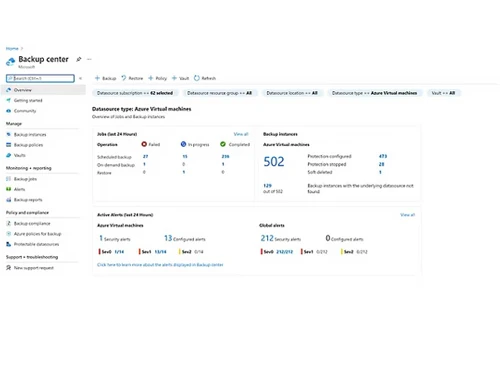The image size is (500, 375).
Task: Click the 212 Security alerts number
Action: pyautogui.click(x=267, y=238)
